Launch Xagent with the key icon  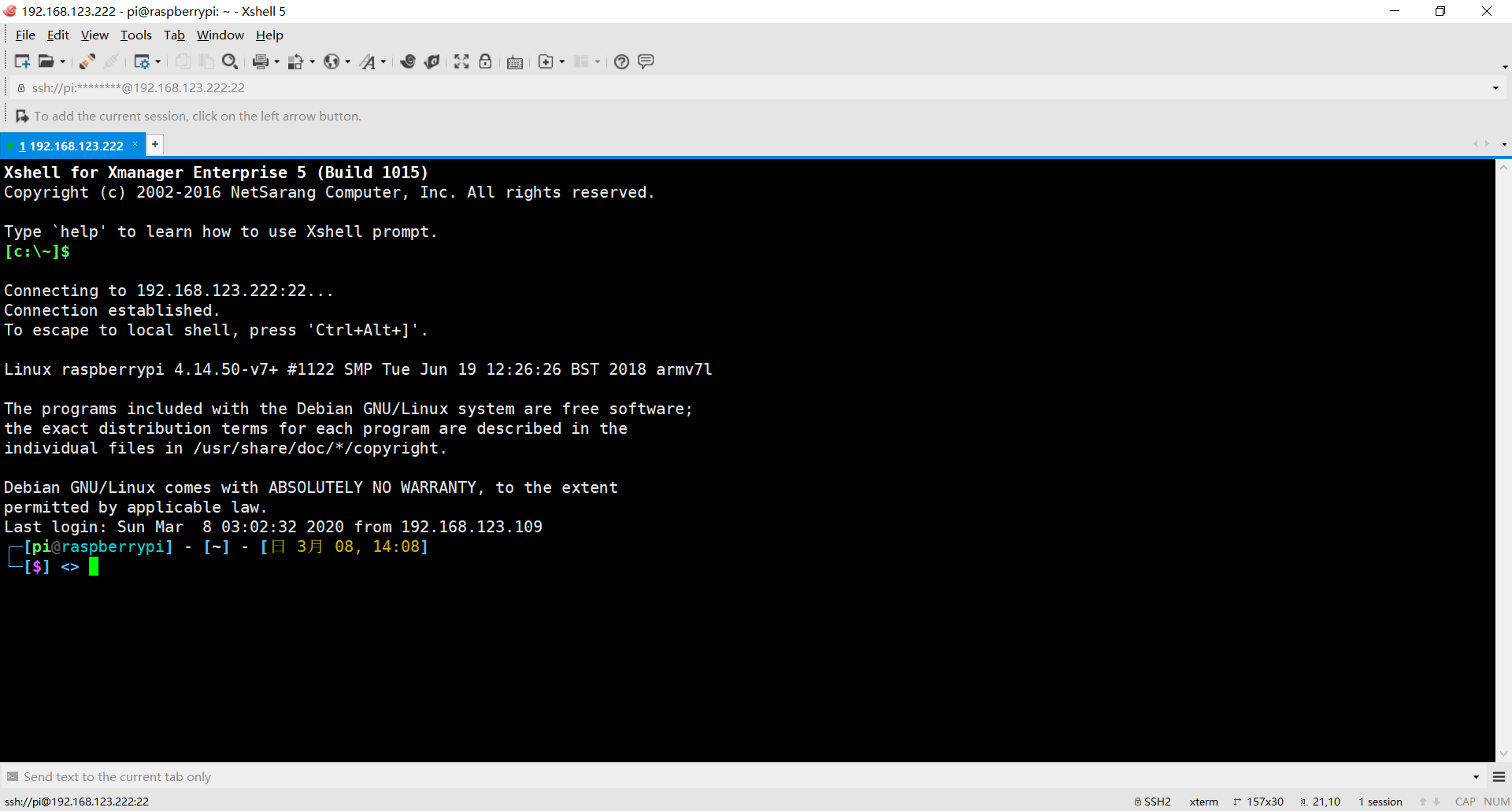click(432, 61)
